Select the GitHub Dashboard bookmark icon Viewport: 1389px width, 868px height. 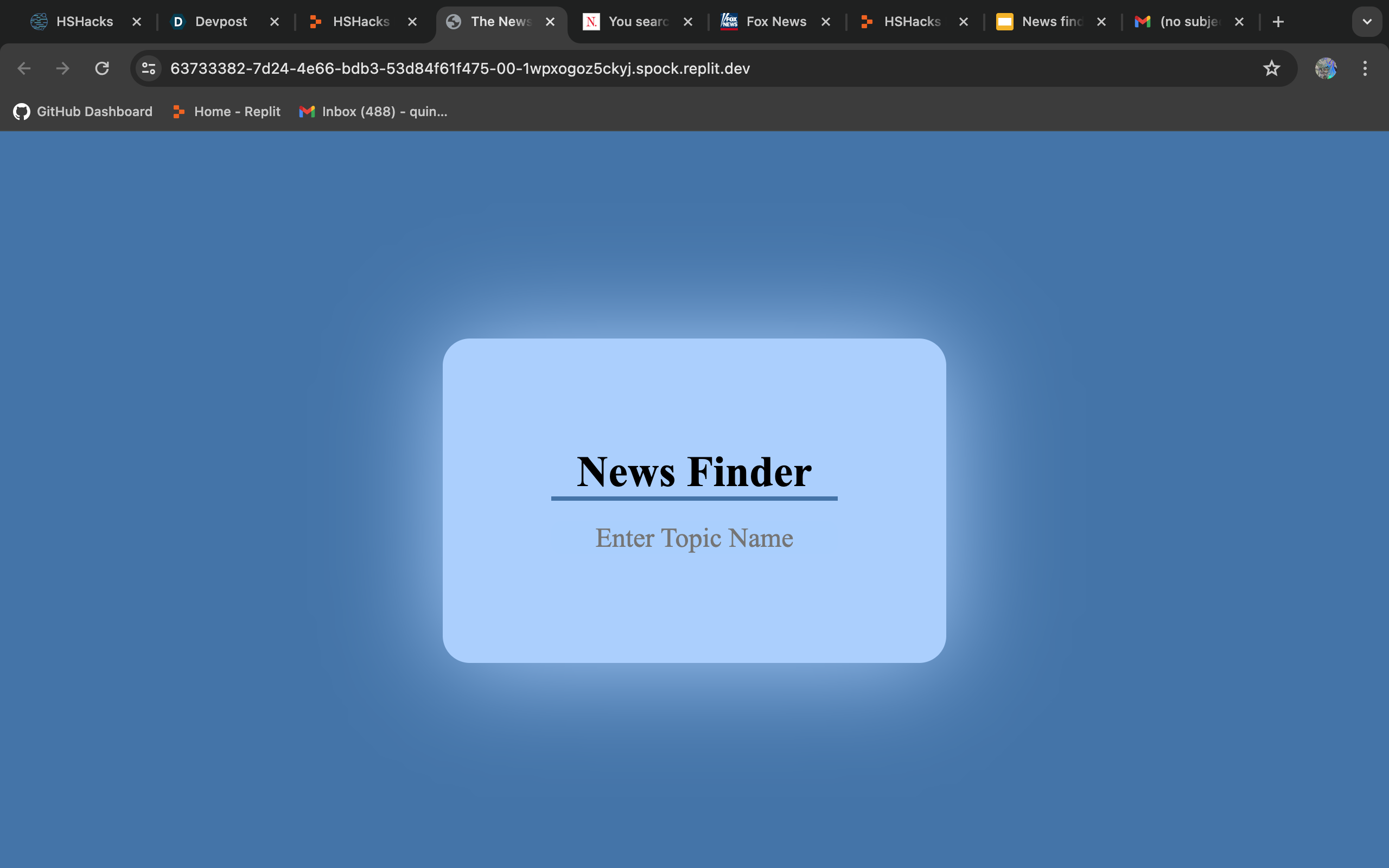(21, 111)
